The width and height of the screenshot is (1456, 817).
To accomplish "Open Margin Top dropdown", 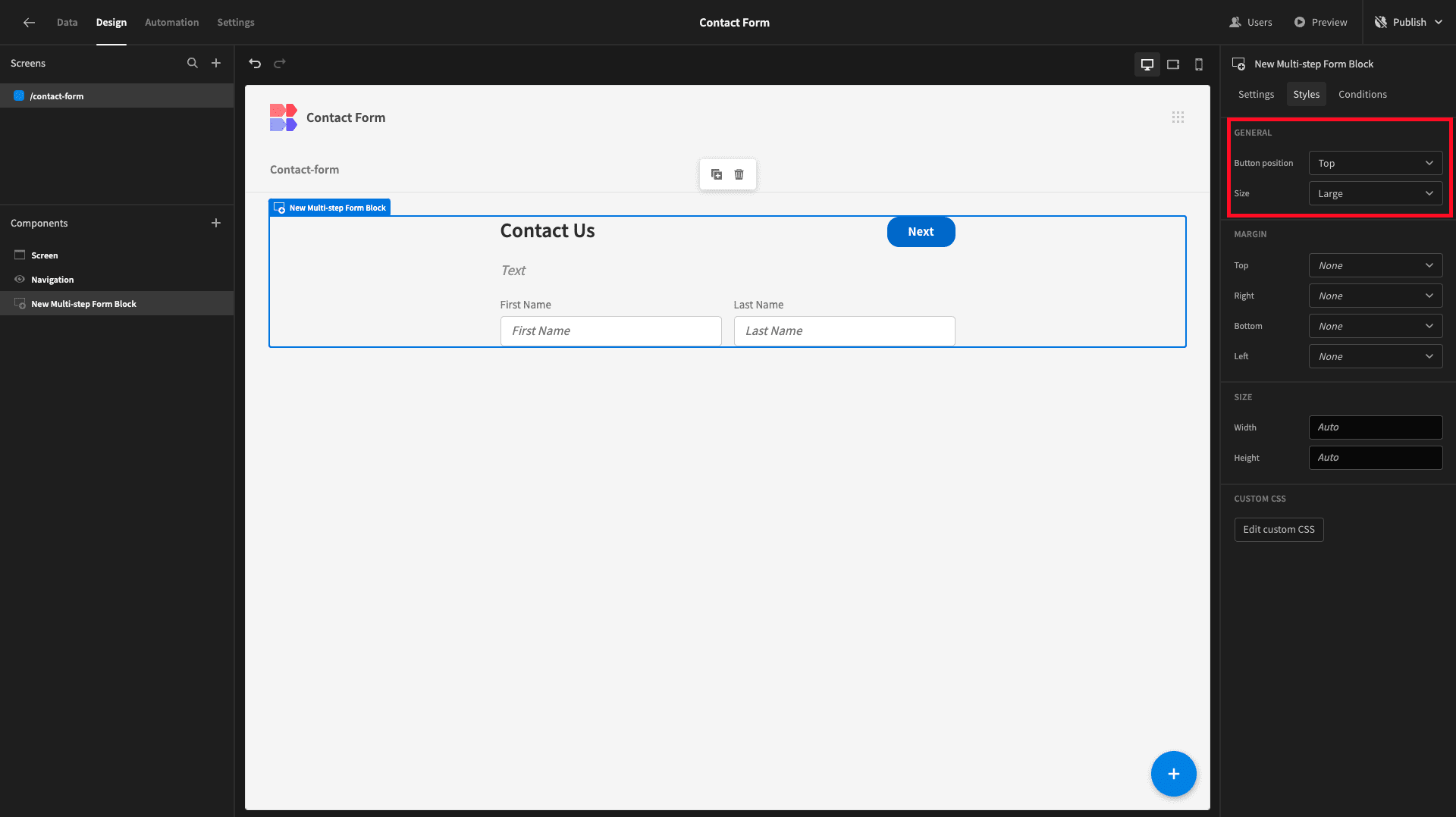I will click(x=1376, y=265).
